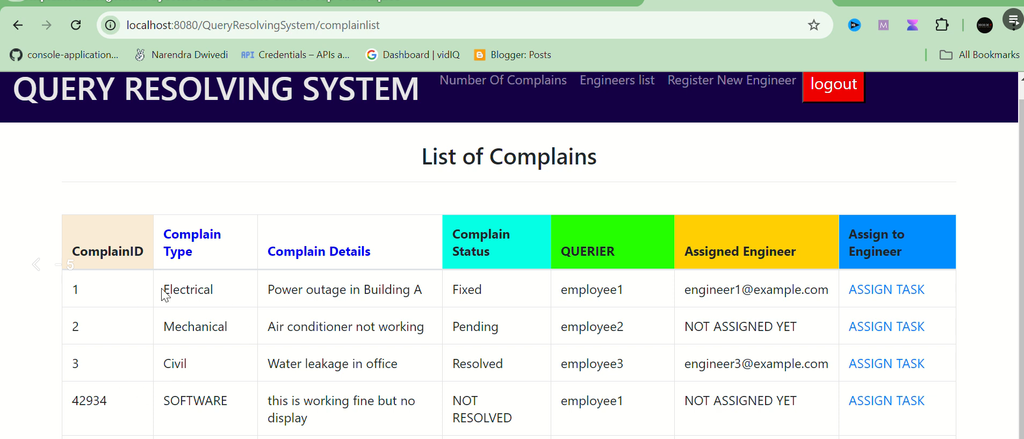Open console-application GitHub bookmark
Screen dimensions: 1024x439
[x=64, y=55]
